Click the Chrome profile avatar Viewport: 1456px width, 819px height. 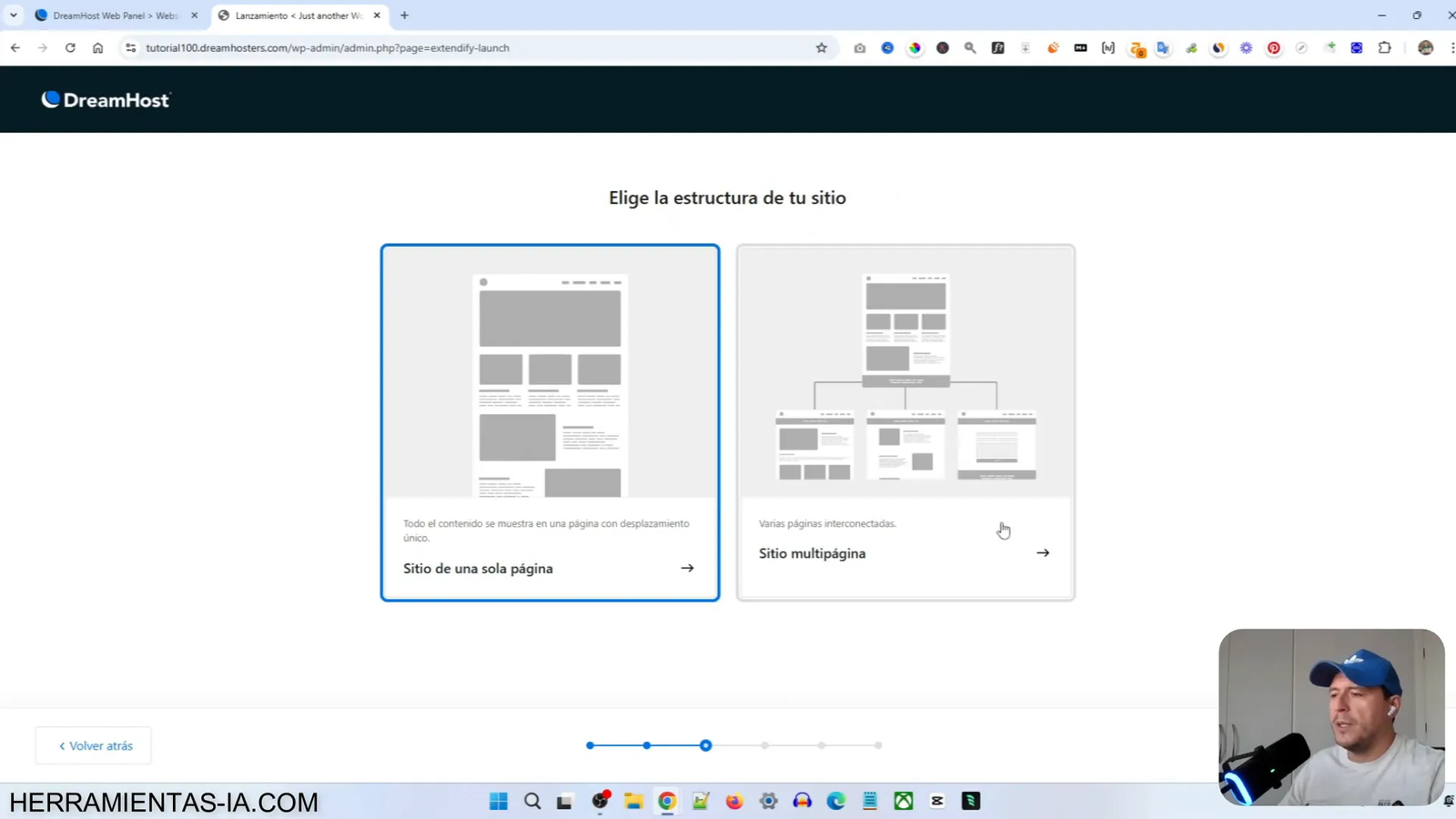tap(1425, 47)
